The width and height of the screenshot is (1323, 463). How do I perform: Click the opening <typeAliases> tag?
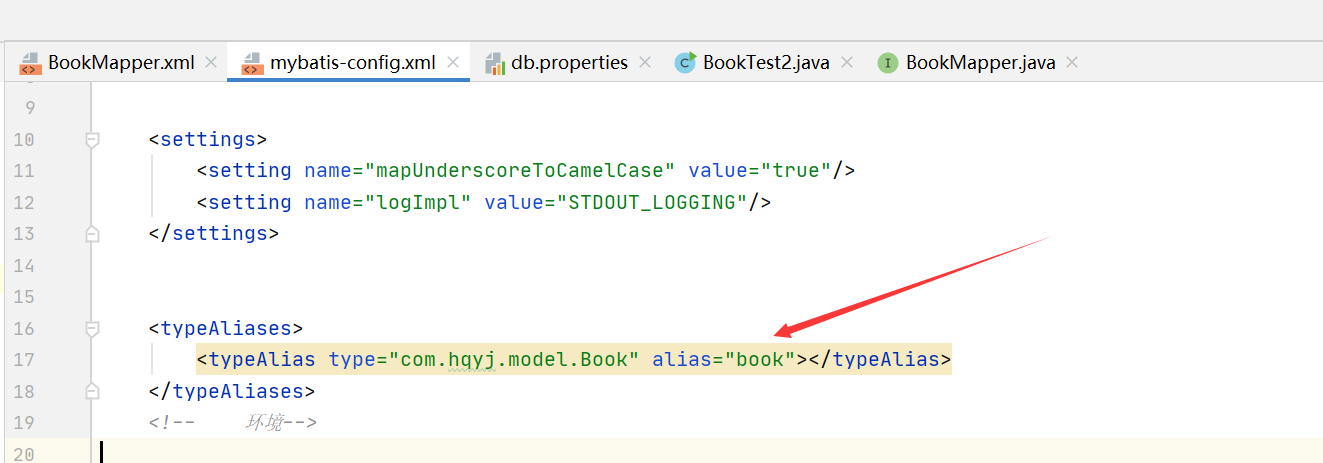pyautogui.click(x=226, y=327)
